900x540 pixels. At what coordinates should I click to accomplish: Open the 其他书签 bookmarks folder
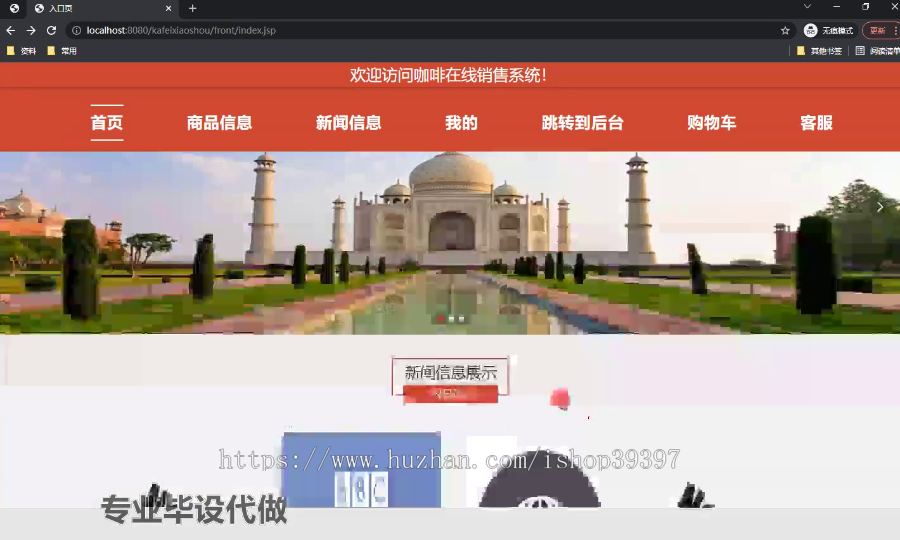820,51
